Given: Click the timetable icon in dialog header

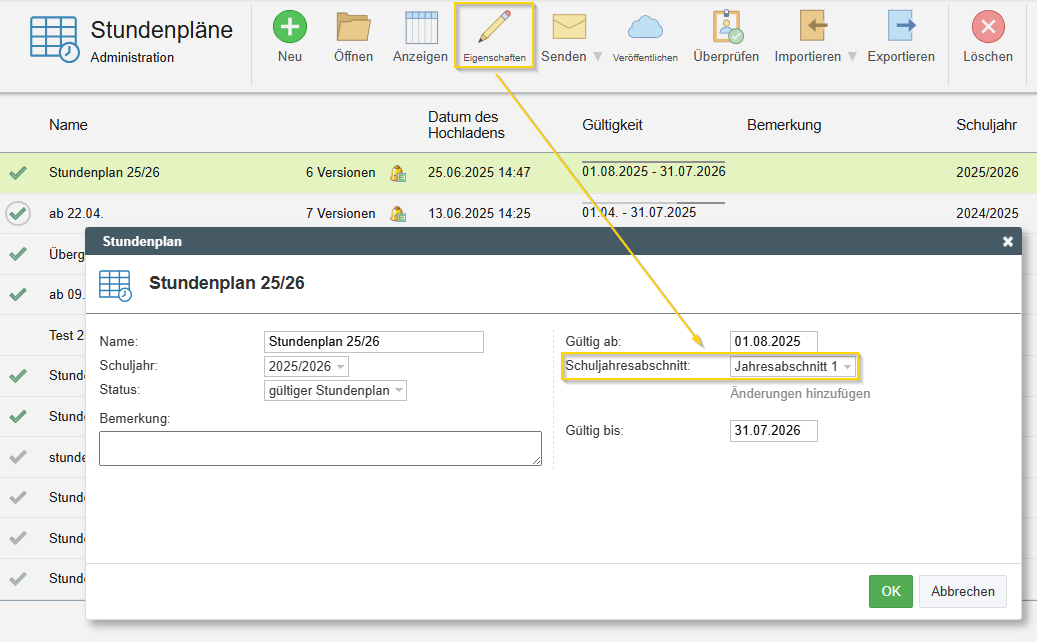Looking at the screenshot, I should [x=115, y=285].
